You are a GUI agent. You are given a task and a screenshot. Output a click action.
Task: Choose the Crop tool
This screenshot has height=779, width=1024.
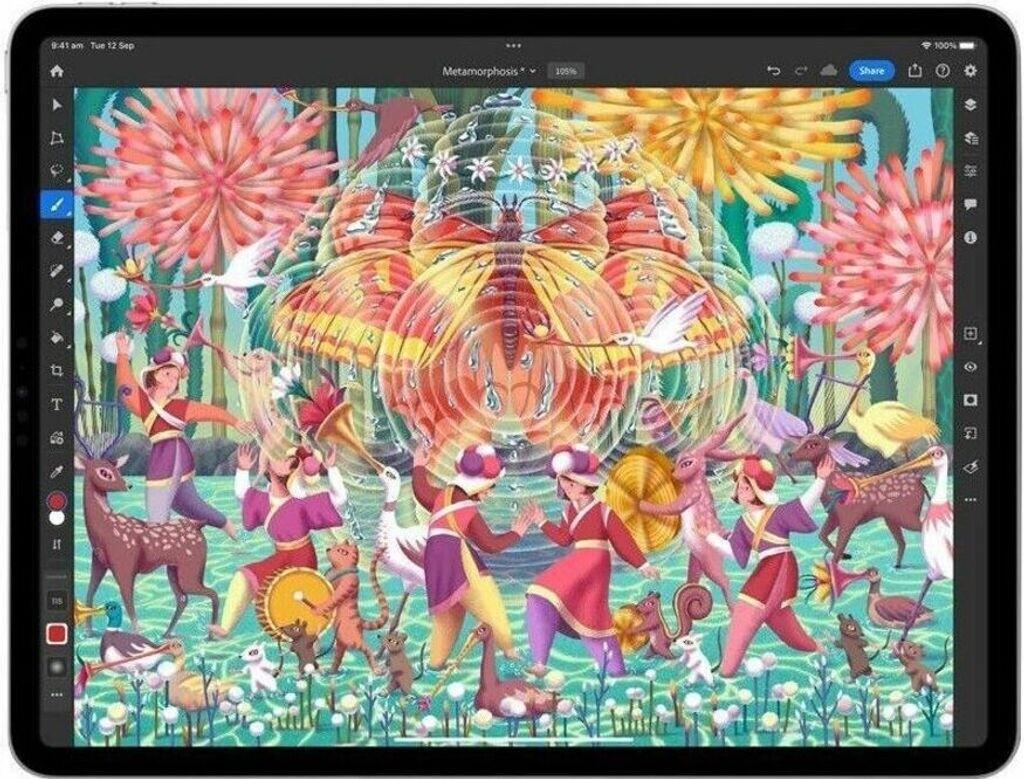click(x=57, y=370)
